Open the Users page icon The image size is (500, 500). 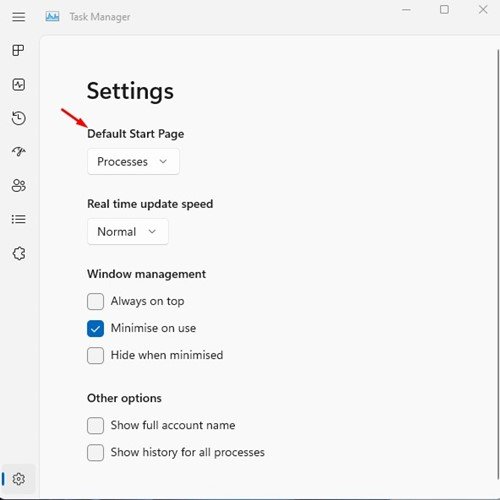[19, 186]
